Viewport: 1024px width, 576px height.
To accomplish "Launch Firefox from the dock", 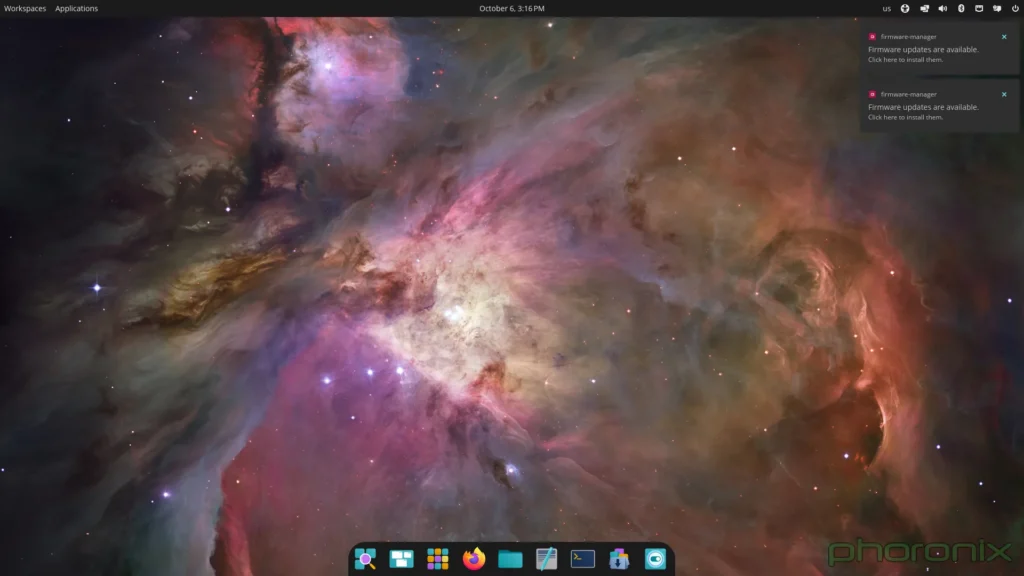I will (474, 559).
